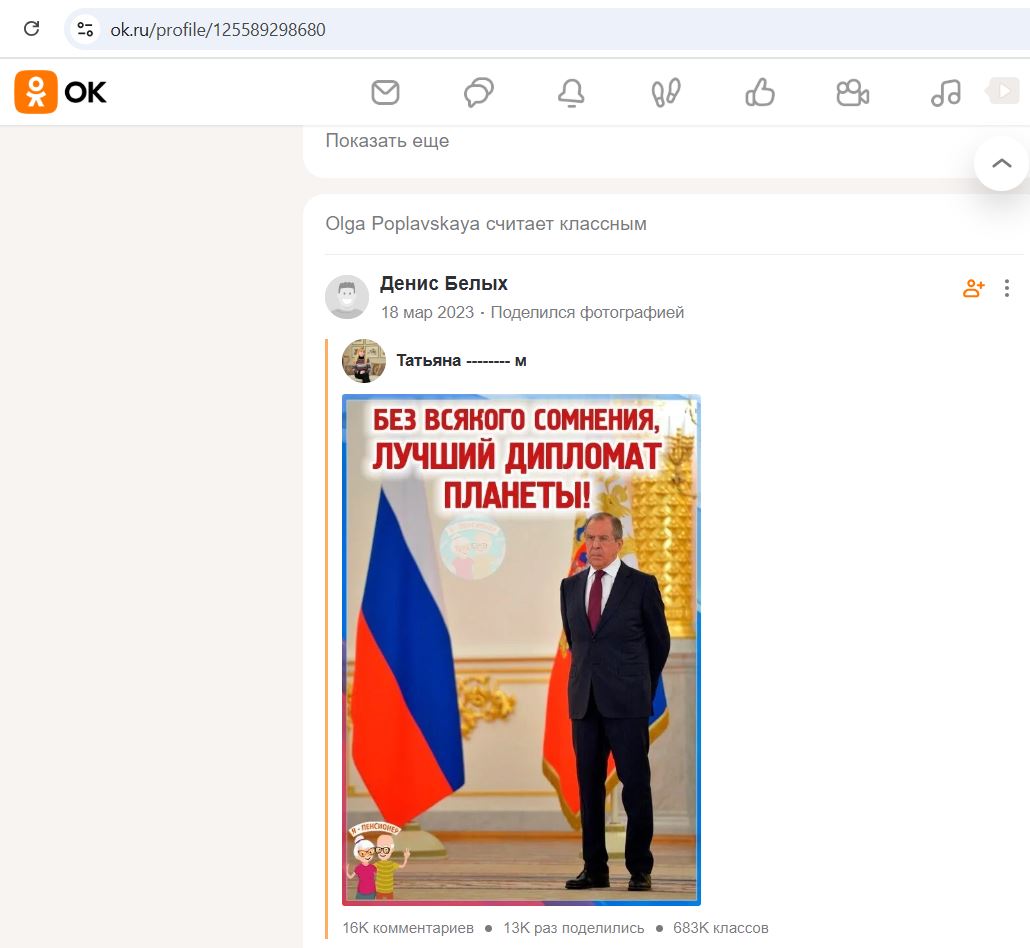Open the Notifications bell icon

(x=571, y=93)
